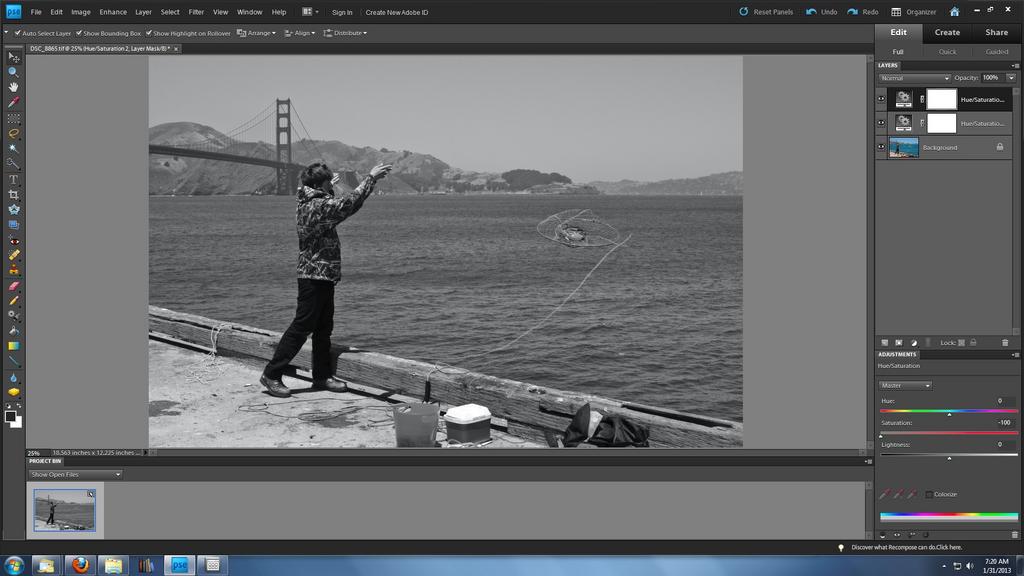
Task: Select the photo thumbnail in Project Bin
Action: coord(65,510)
